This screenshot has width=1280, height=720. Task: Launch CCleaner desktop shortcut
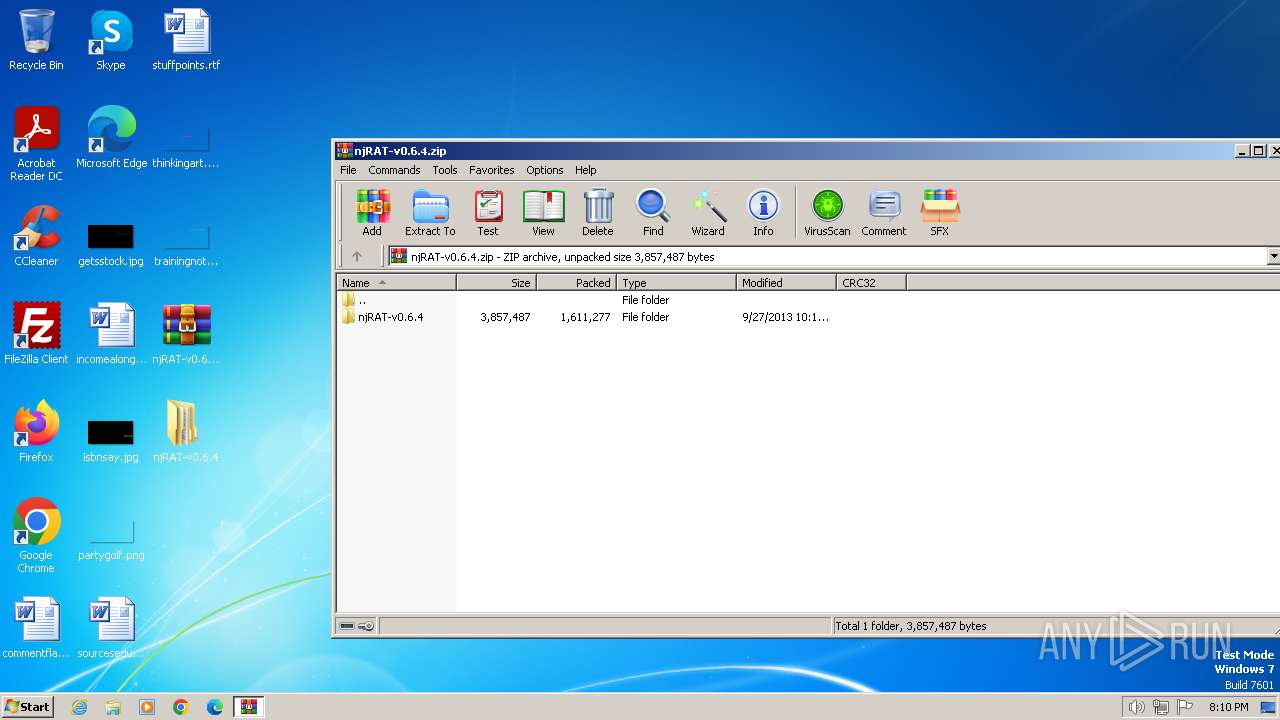(36, 236)
